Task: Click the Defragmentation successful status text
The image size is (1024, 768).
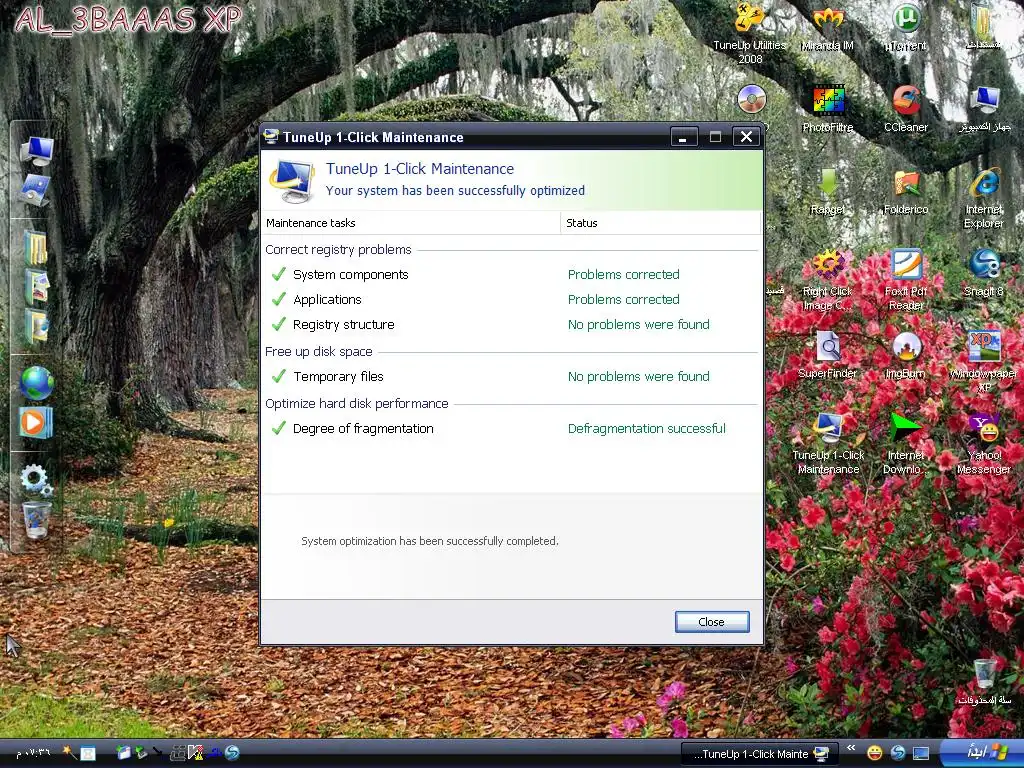Action: tap(647, 429)
